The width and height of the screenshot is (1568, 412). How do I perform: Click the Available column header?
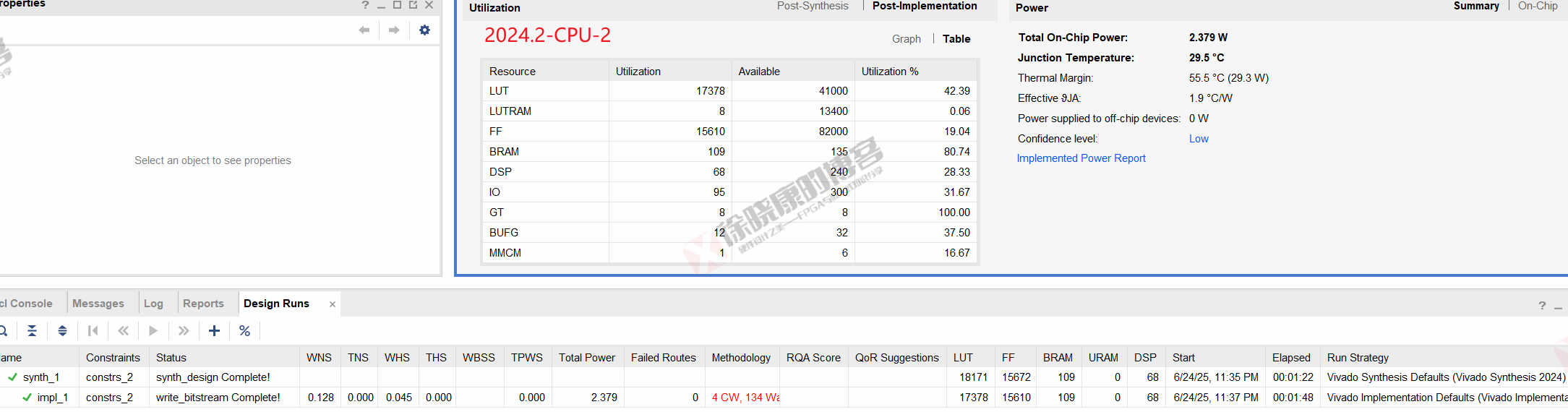tap(793, 71)
